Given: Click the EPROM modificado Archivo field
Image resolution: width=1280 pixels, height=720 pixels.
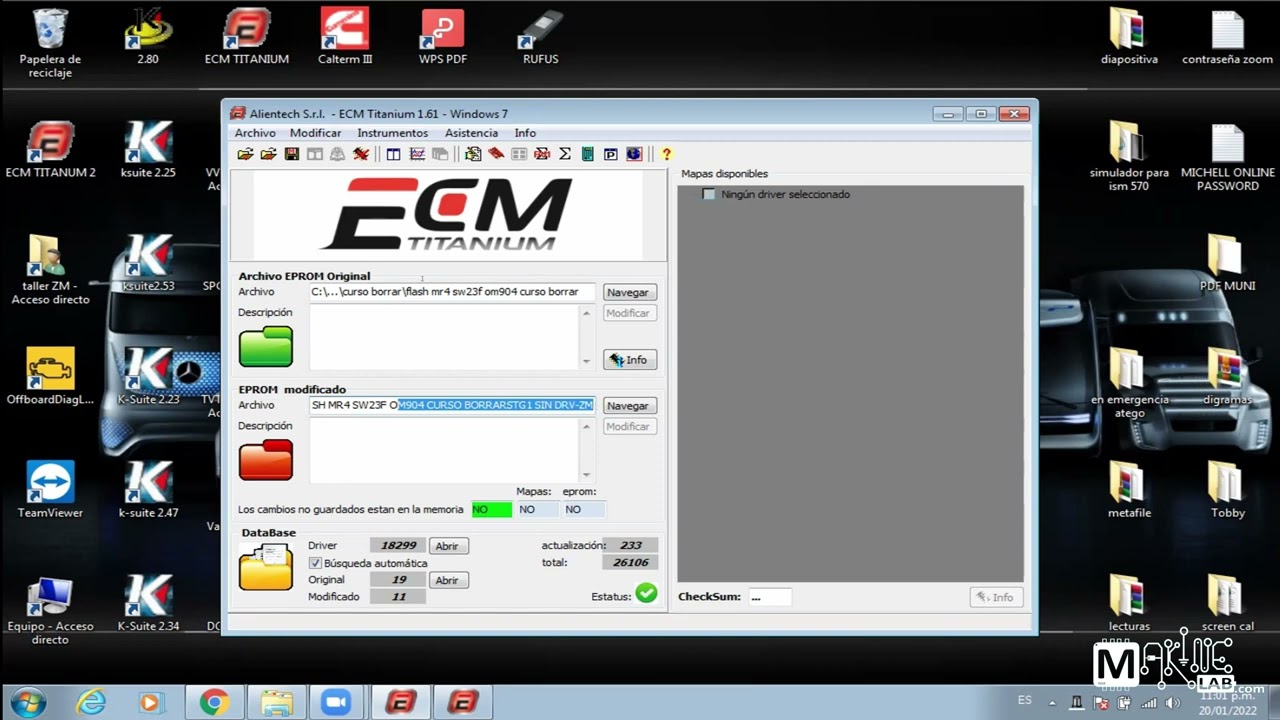Looking at the screenshot, I should coord(452,405).
